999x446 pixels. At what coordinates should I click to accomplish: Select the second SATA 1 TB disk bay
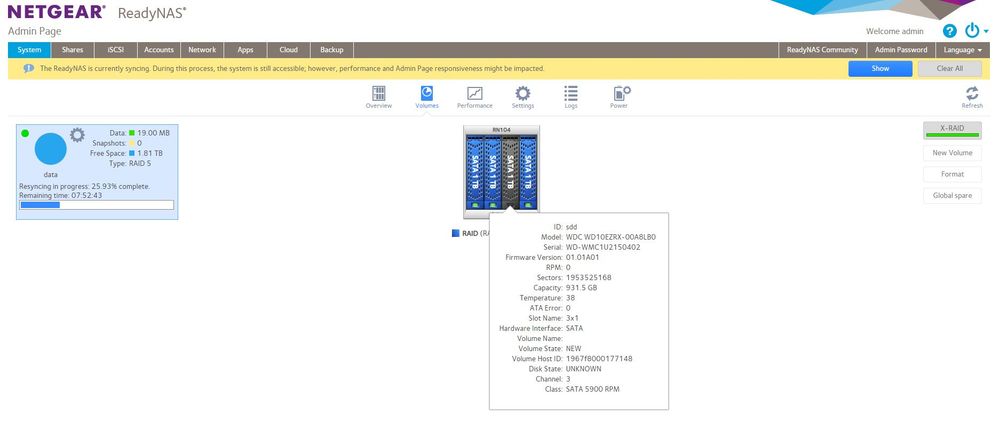[x=492, y=173]
